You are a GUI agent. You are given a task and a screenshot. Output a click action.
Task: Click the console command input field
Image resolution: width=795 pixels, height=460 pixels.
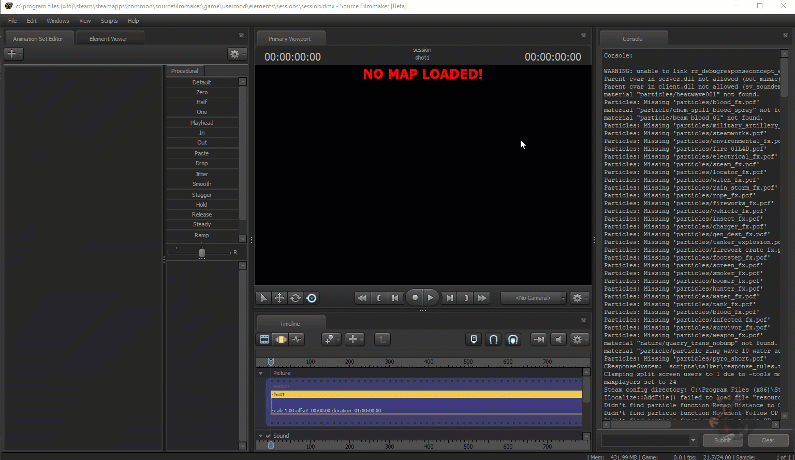[x=645, y=440]
